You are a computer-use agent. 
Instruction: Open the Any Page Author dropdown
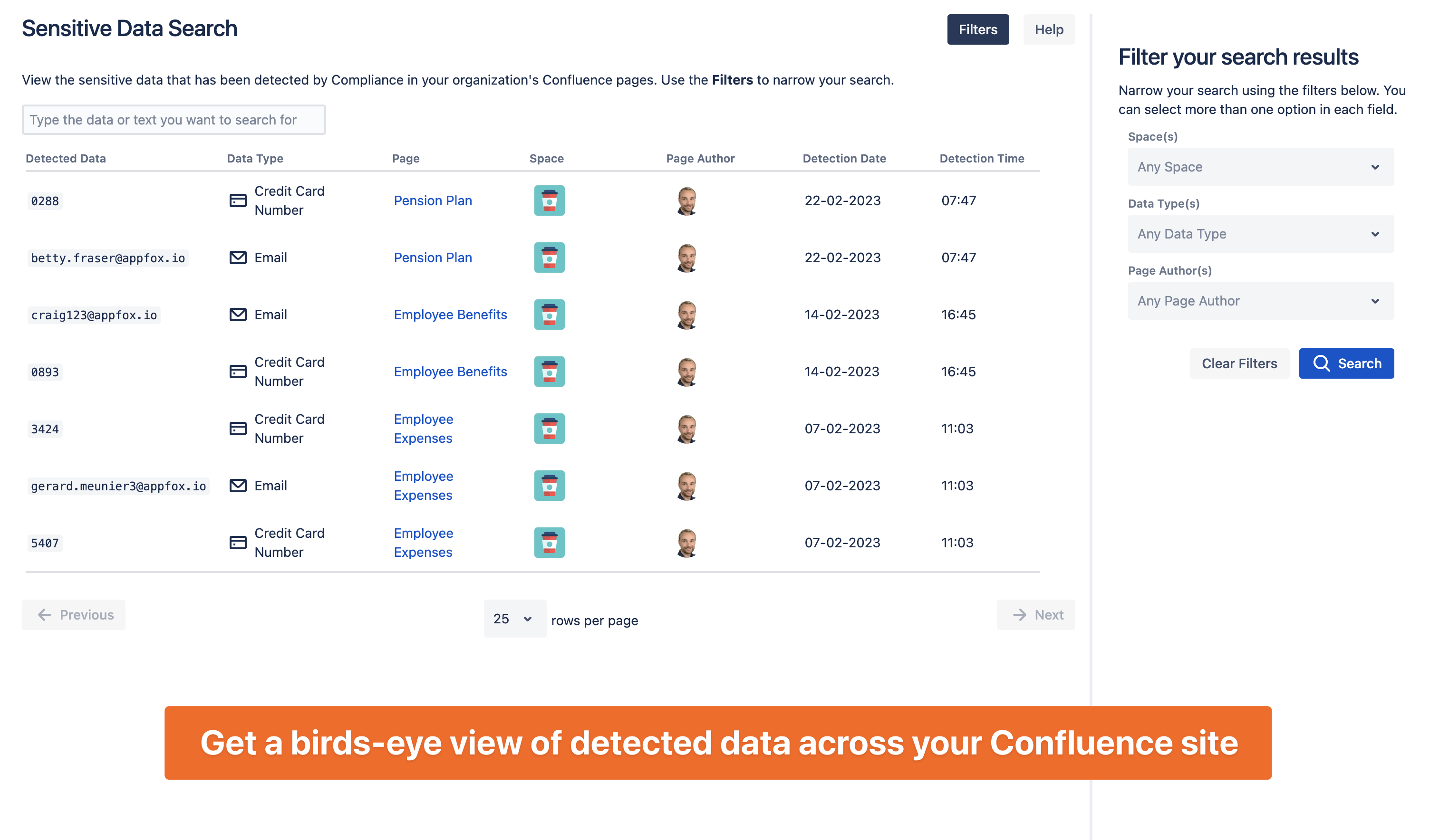(1260, 300)
